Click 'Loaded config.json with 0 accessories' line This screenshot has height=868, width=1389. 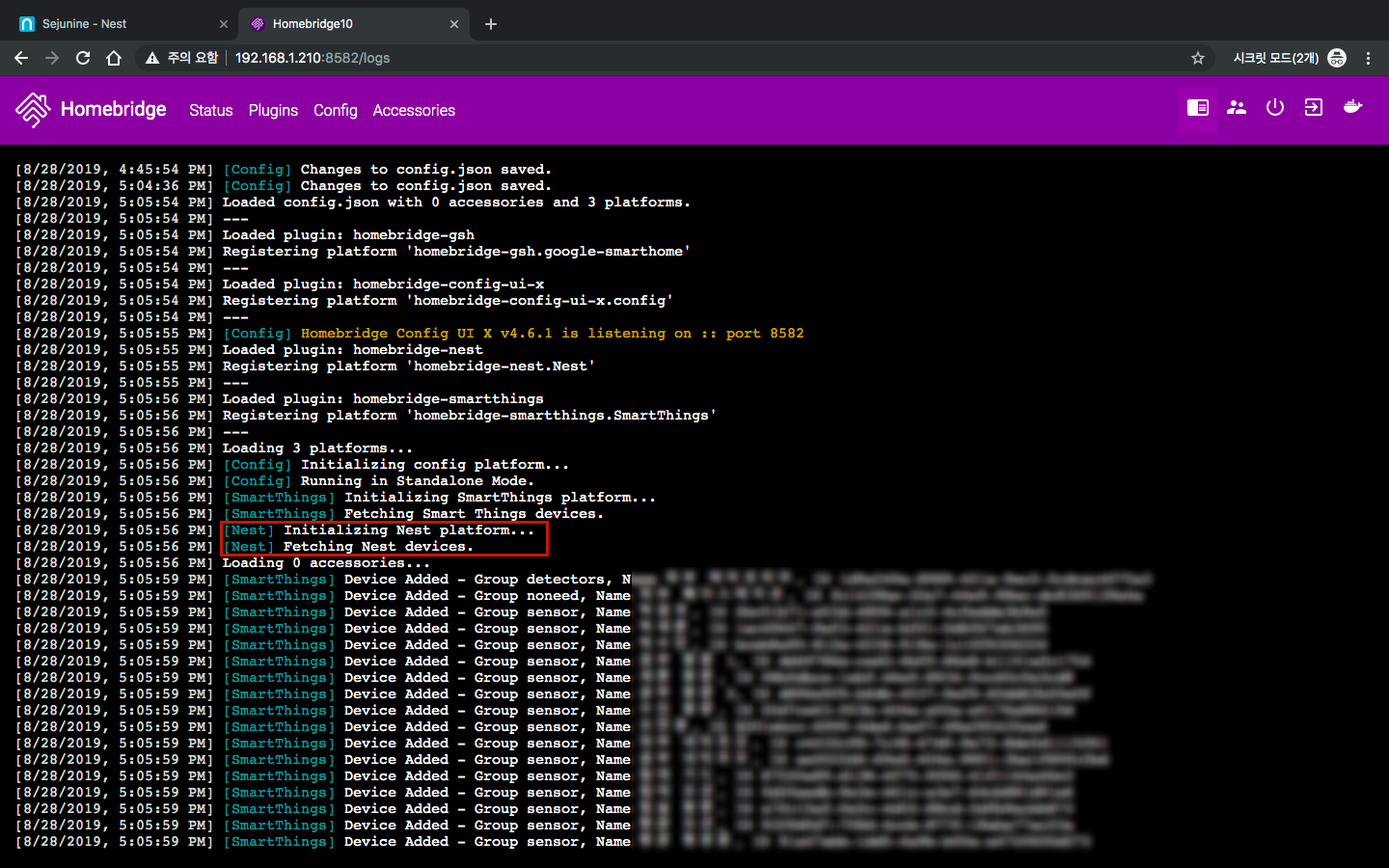(456, 203)
